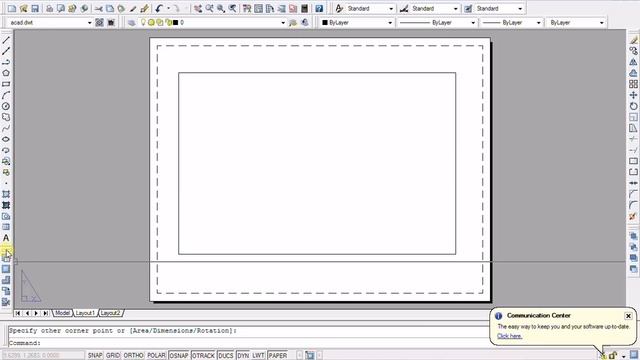640x360 pixels.
Task: Click the 'Click here.' link in Communication Center
Action: point(509,336)
